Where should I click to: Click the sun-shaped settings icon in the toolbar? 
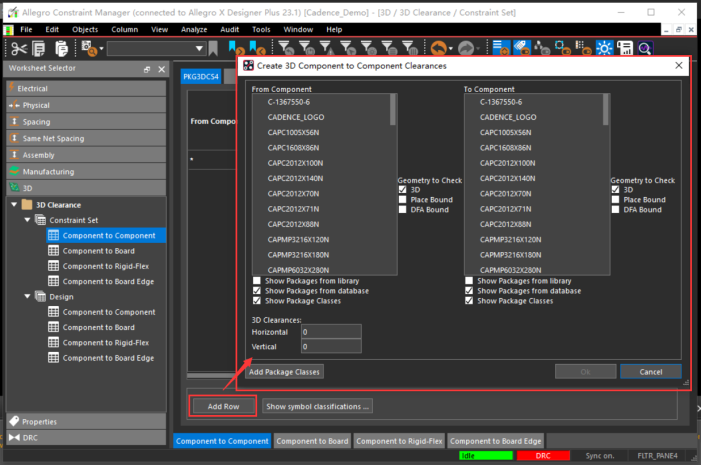(x=604, y=48)
